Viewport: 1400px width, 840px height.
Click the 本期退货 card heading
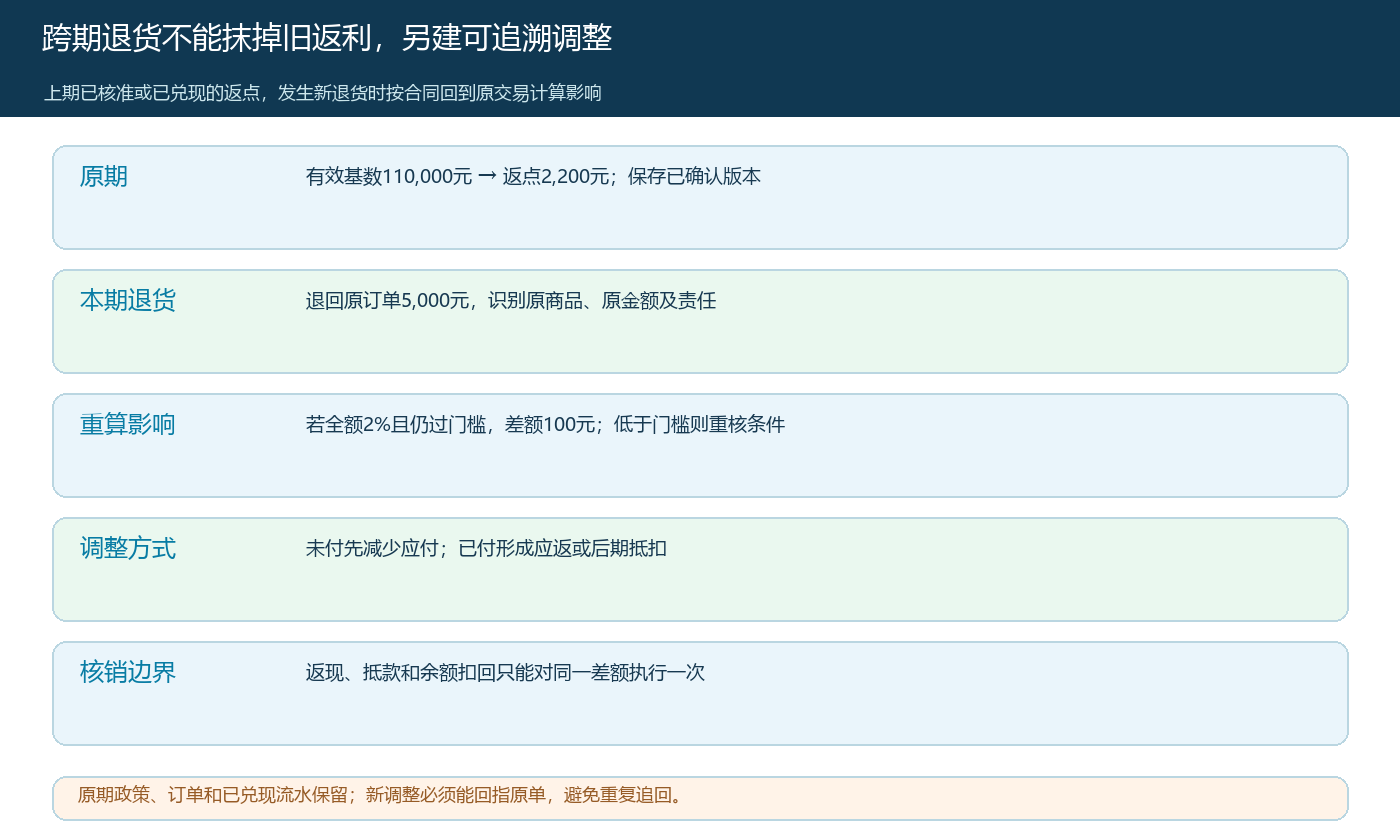[x=128, y=301]
